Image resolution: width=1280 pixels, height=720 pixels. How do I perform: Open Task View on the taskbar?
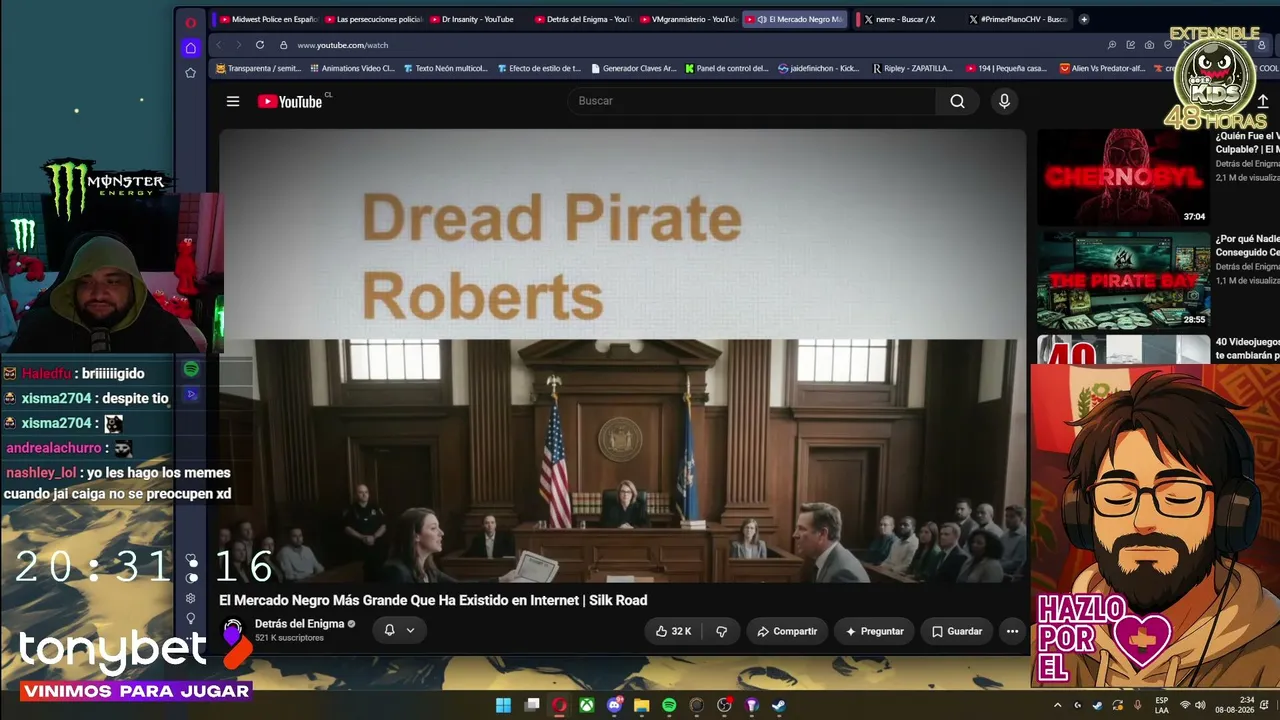[532, 705]
